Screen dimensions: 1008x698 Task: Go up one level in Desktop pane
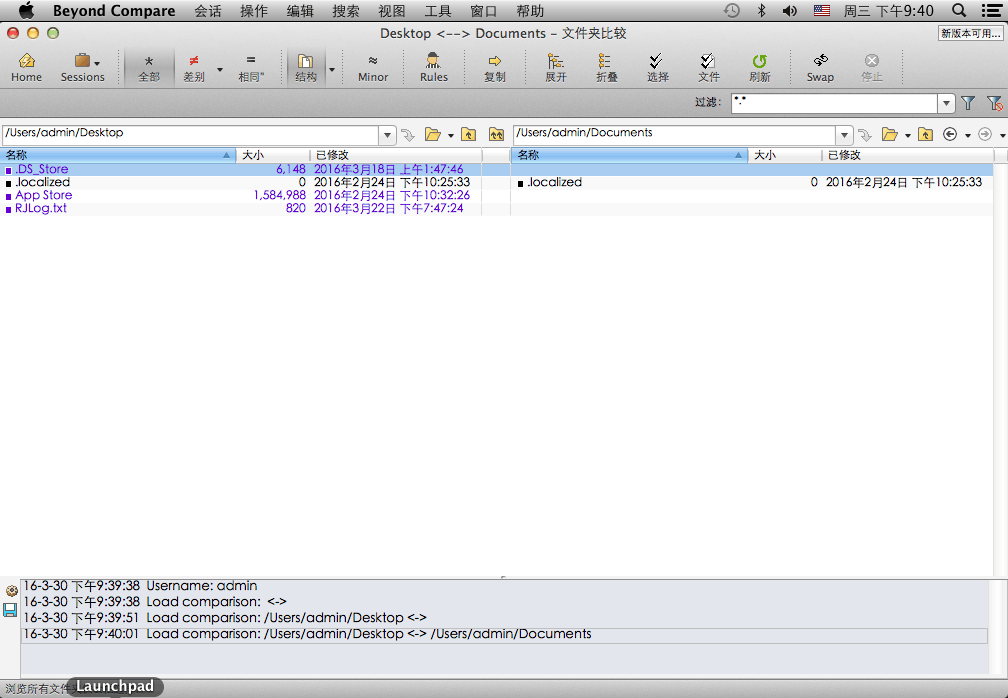(x=469, y=135)
